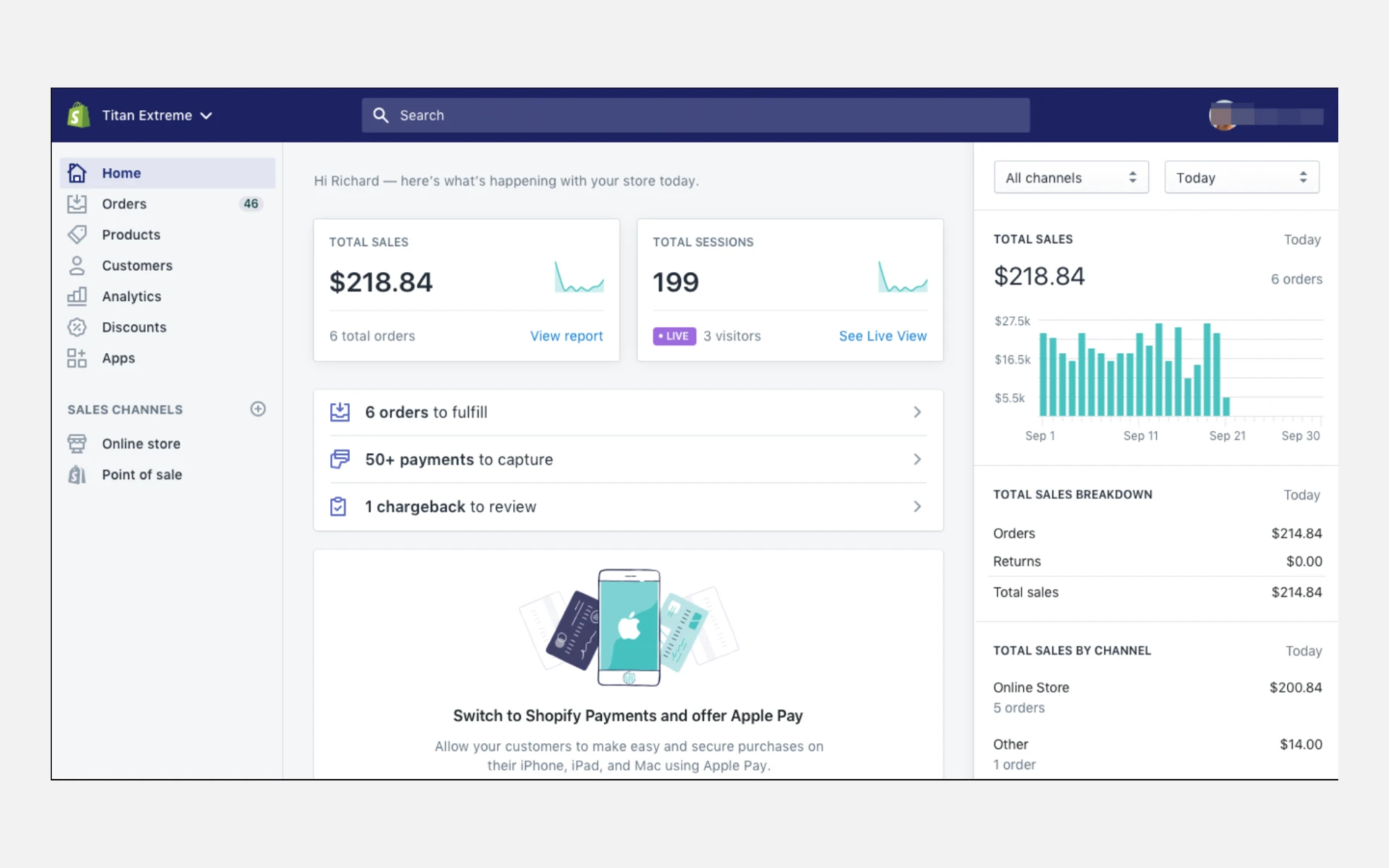
Task: Open the Orders inbox icon in sidebar
Action: pyautogui.click(x=77, y=204)
